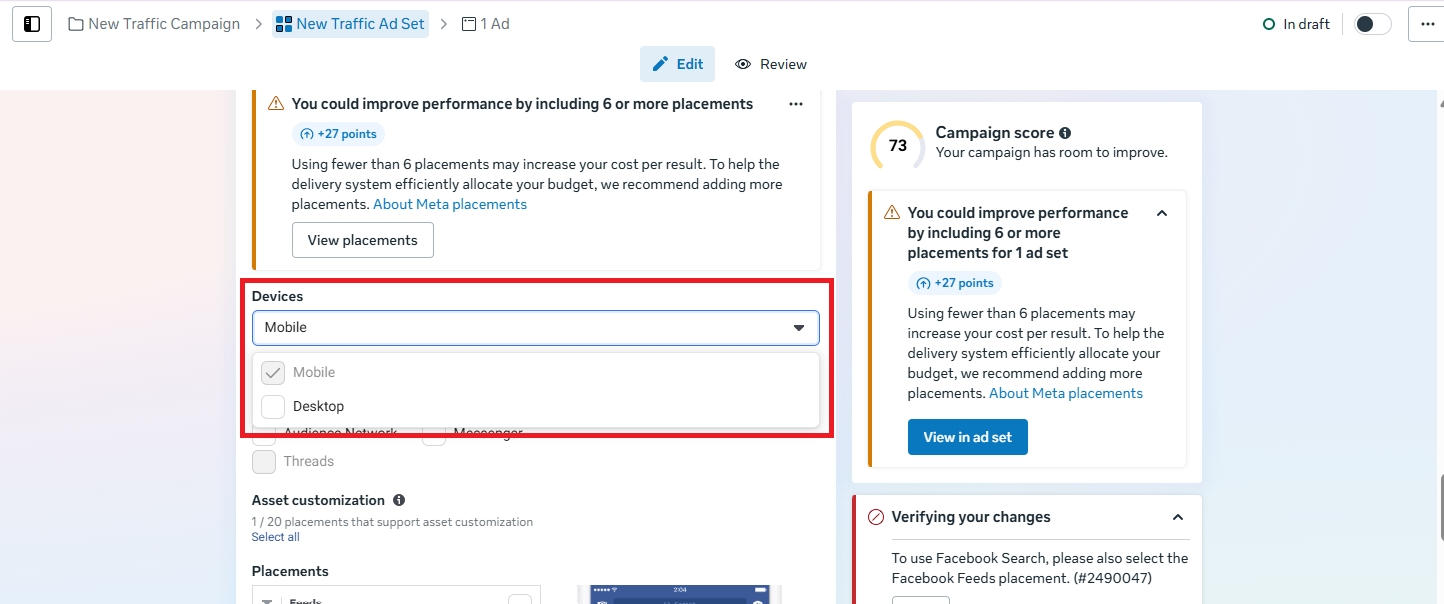Collapse the placements recommendation card in sidebar

pos(1162,213)
